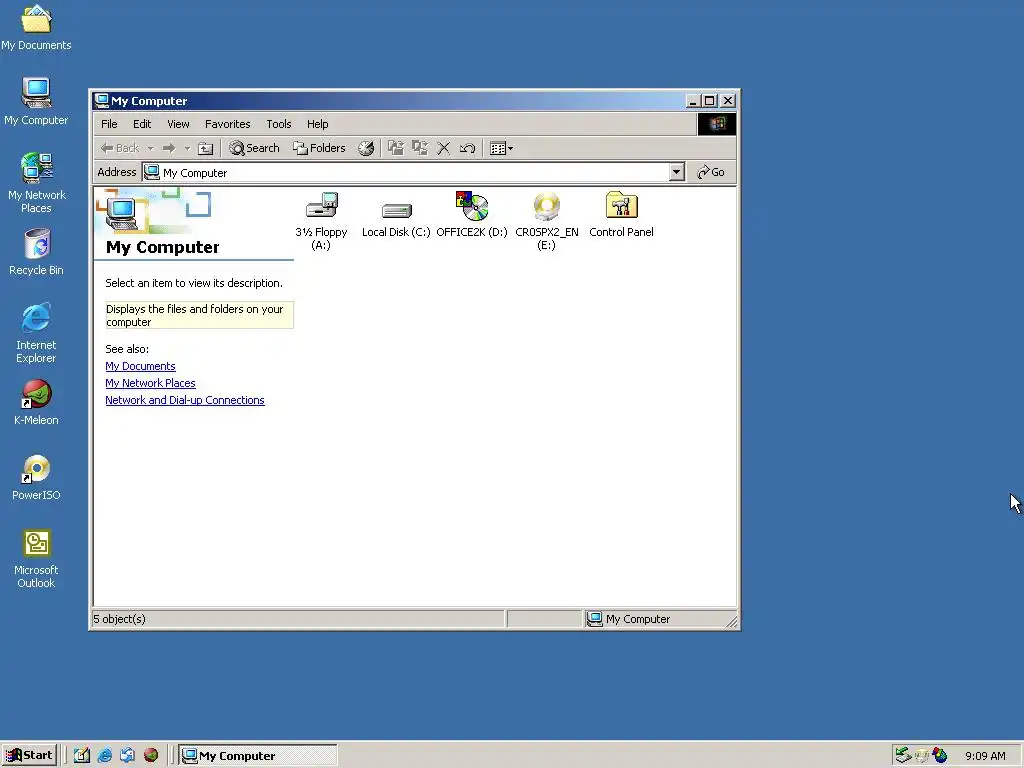Open the Tools menu
This screenshot has height=768, width=1024.
coord(278,124)
